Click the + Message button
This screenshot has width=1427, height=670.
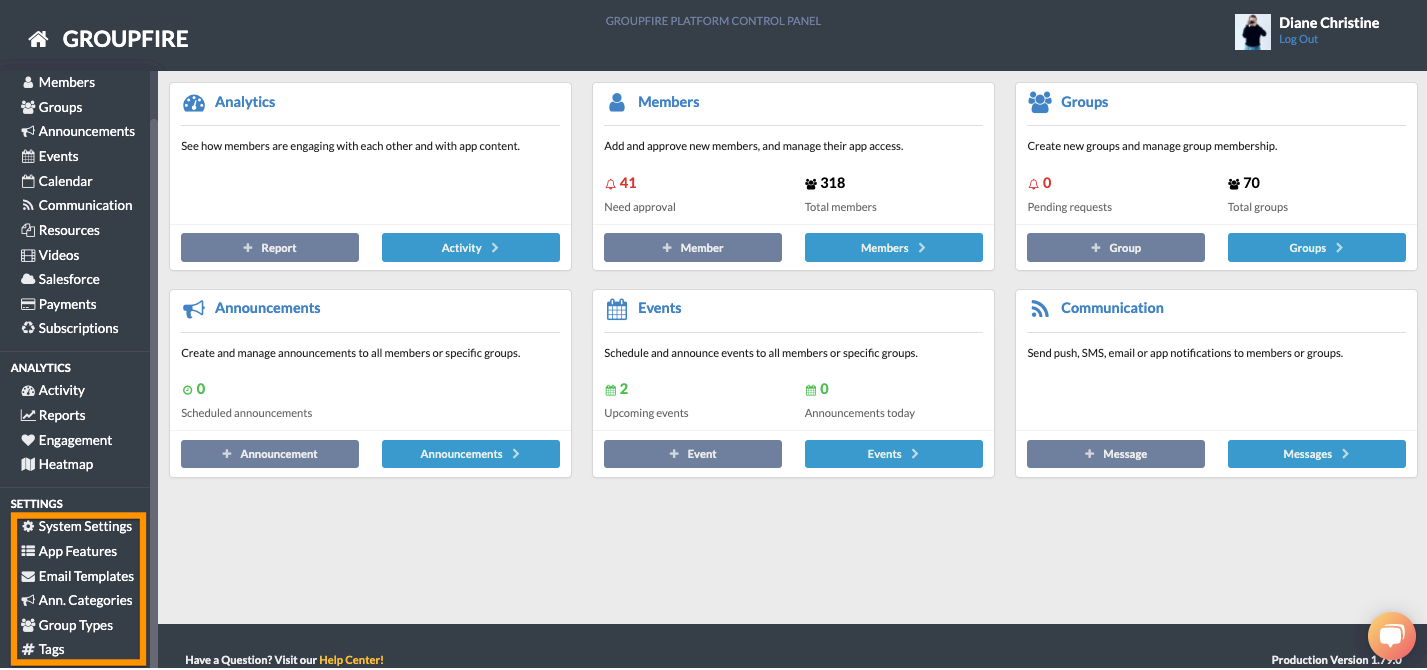(x=1116, y=454)
